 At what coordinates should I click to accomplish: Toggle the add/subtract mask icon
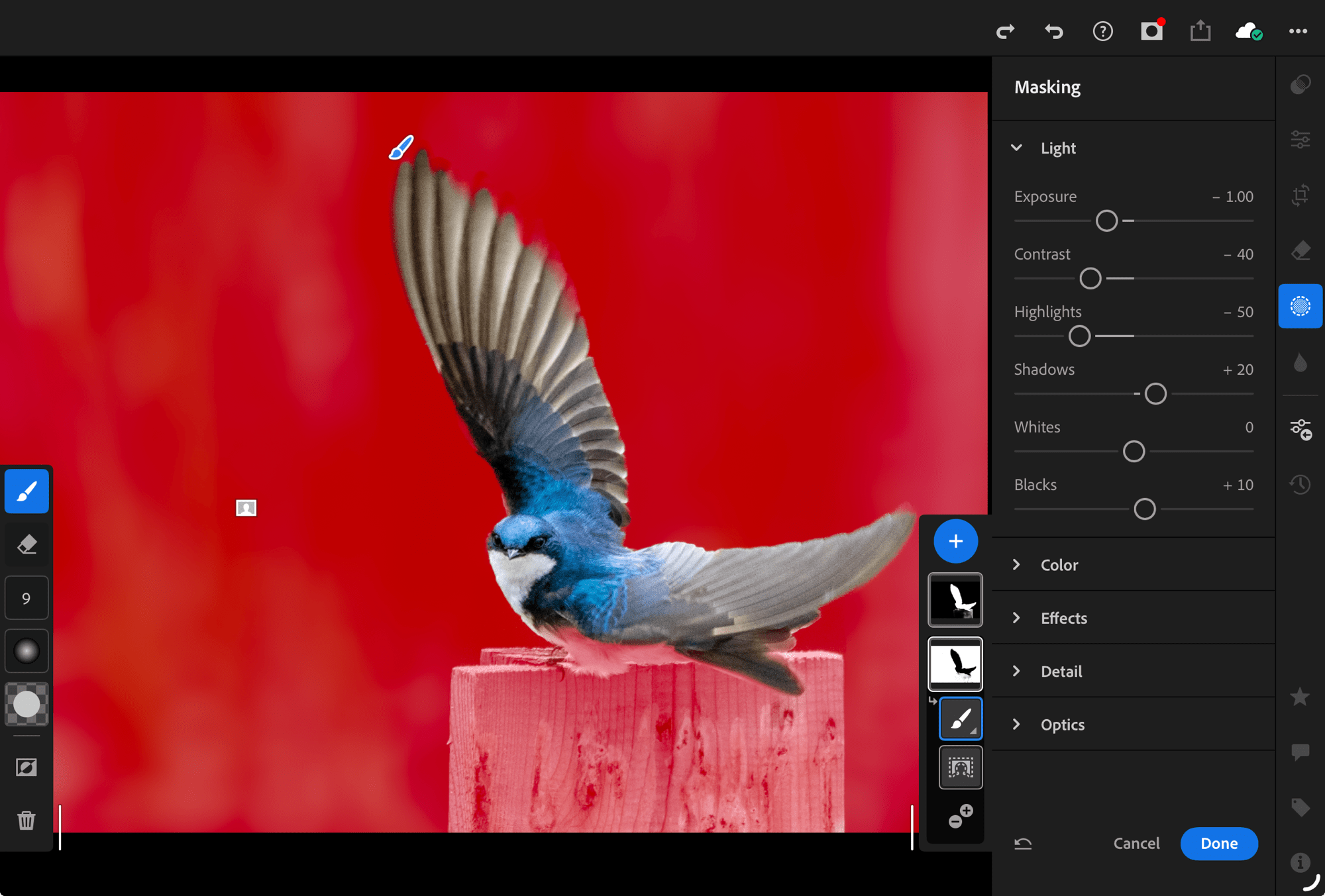coord(960,816)
